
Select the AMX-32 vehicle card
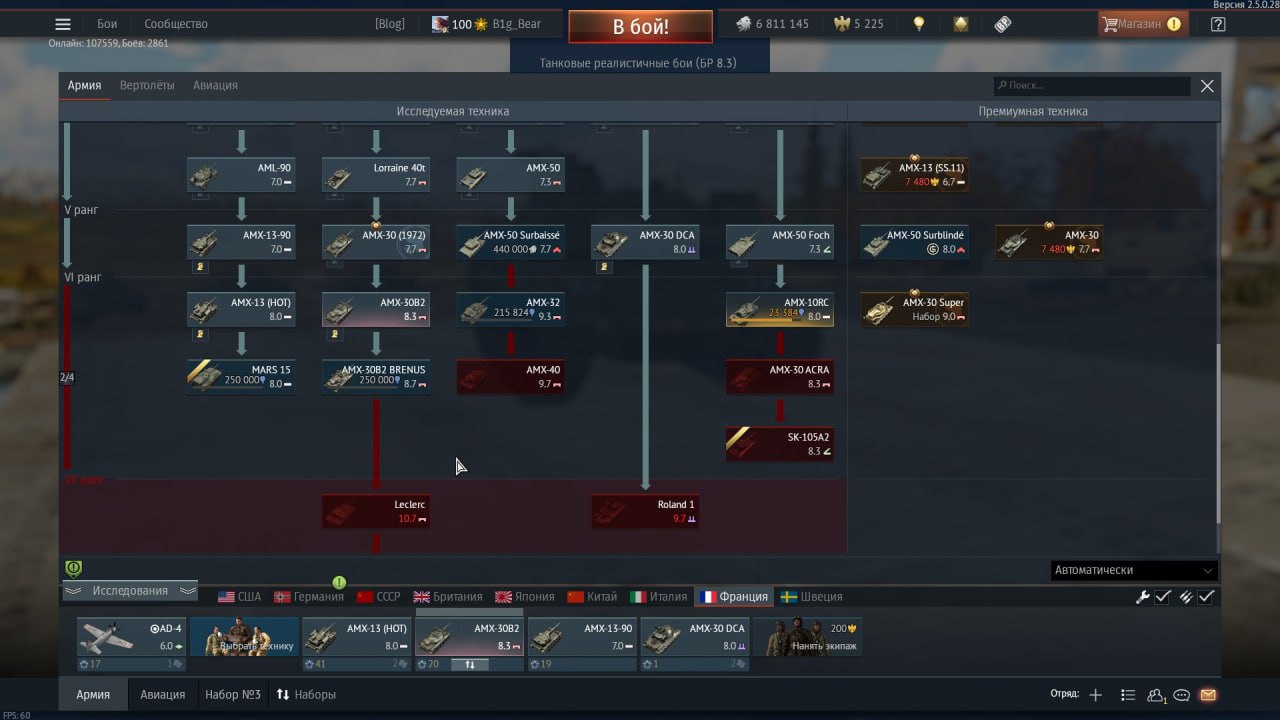[511, 309]
